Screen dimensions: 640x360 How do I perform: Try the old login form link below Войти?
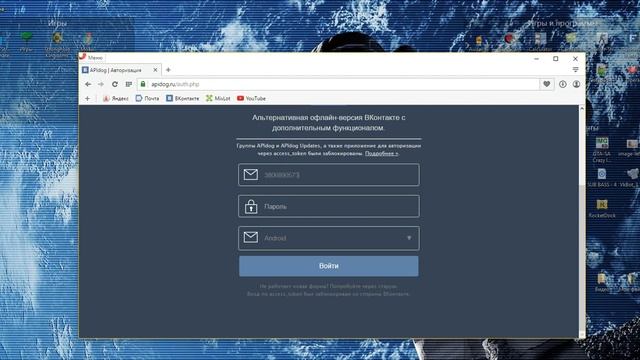click(x=328, y=287)
